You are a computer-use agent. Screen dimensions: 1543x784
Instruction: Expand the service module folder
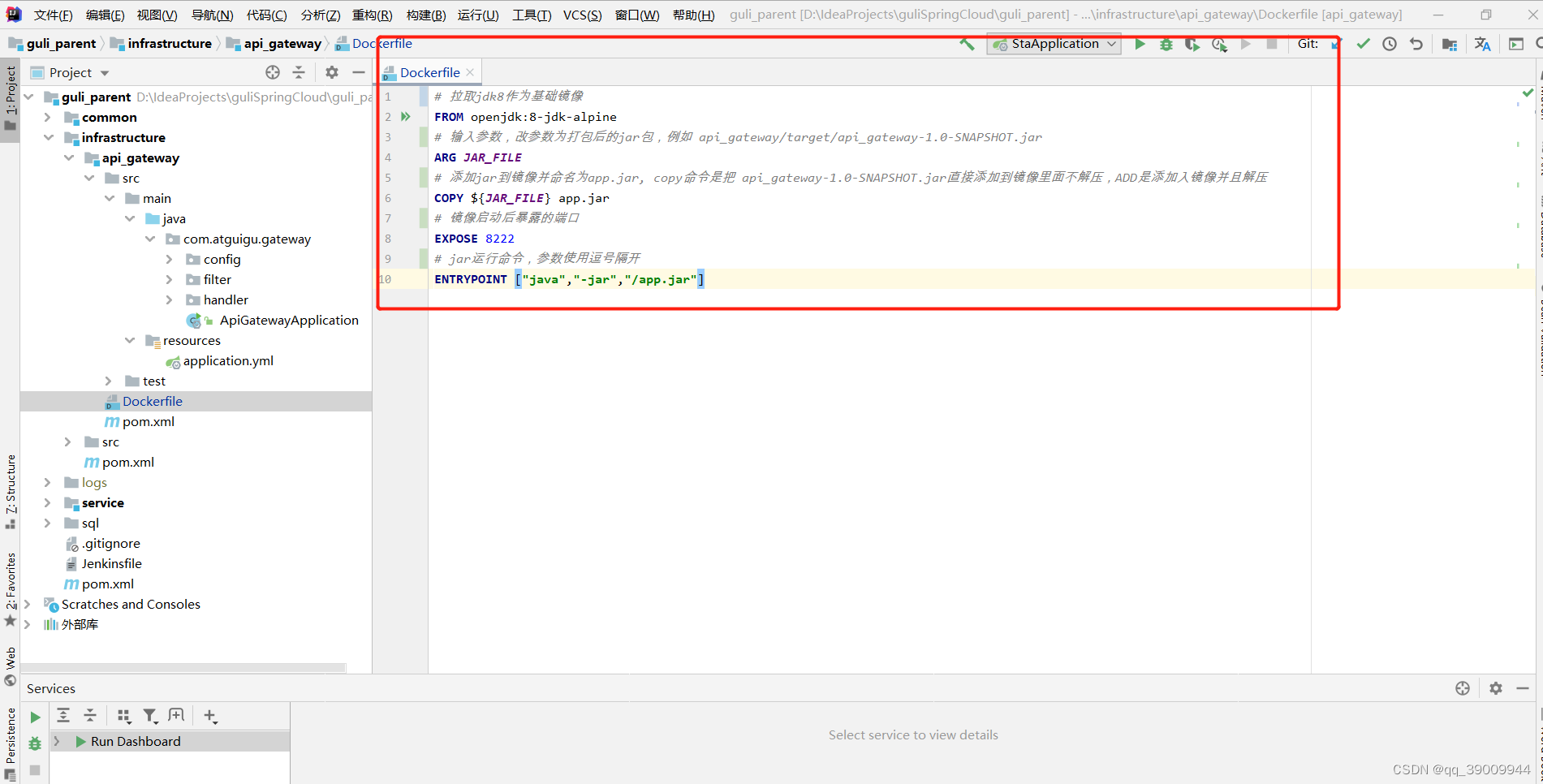[x=48, y=503]
